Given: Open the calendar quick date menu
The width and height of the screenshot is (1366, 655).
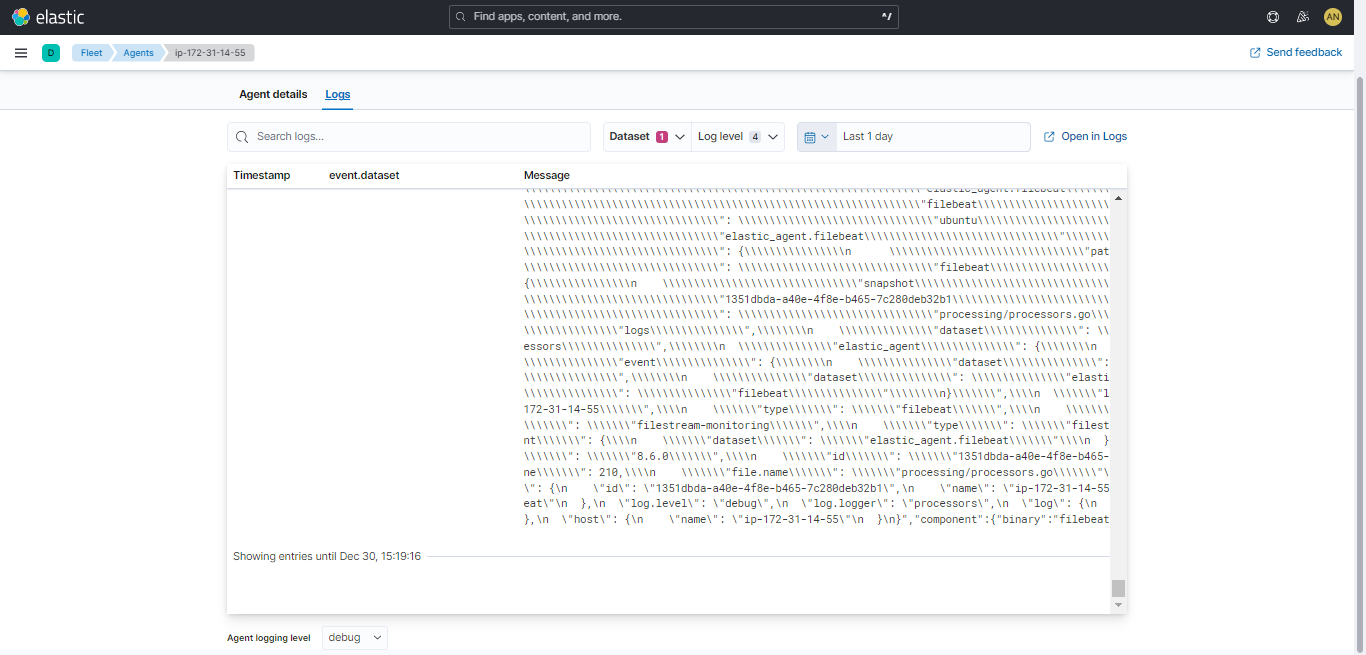Looking at the screenshot, I should click(x=817, y=137).
